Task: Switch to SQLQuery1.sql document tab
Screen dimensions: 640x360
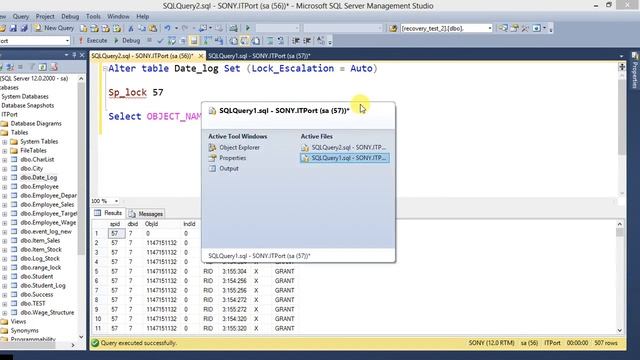Action: pyautogui.click(x=259, y=56)
